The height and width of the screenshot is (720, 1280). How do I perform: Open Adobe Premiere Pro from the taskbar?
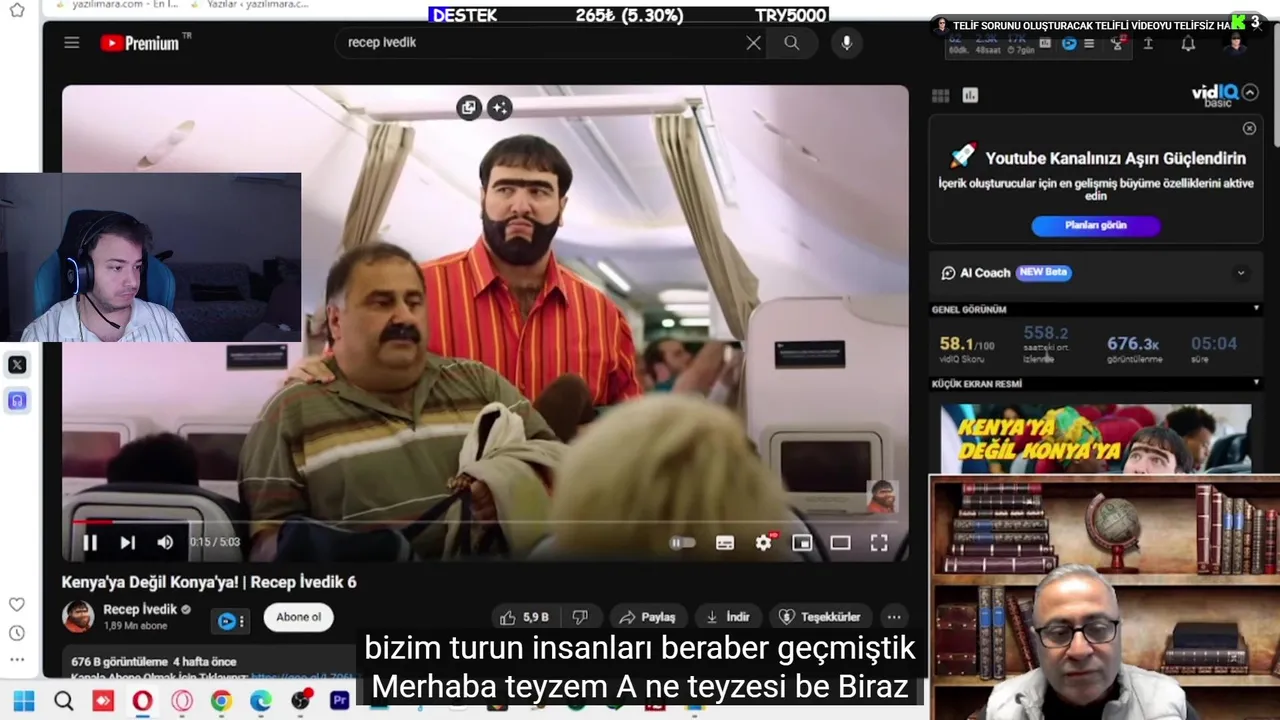339,701
